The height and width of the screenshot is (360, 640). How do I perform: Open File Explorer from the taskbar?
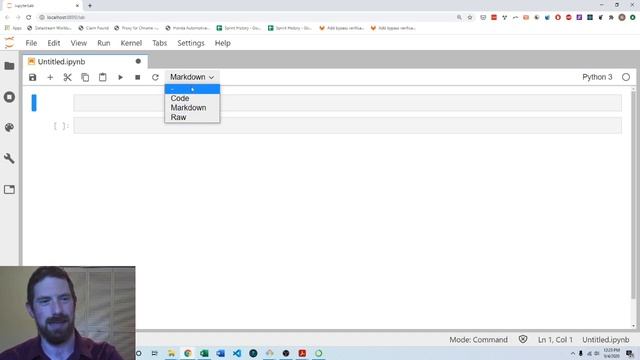(x=171, y=353)
